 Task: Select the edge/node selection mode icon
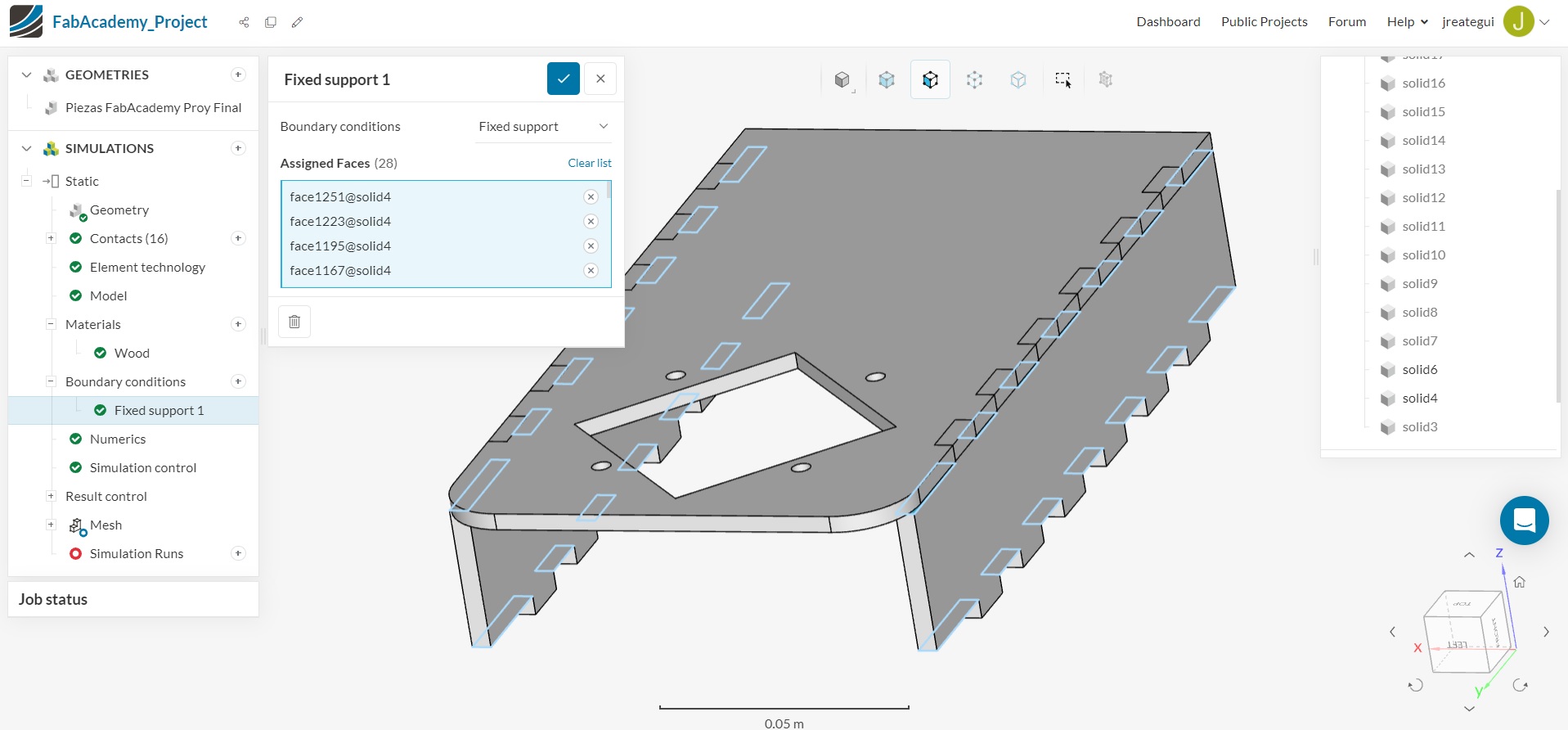(974, 79)
